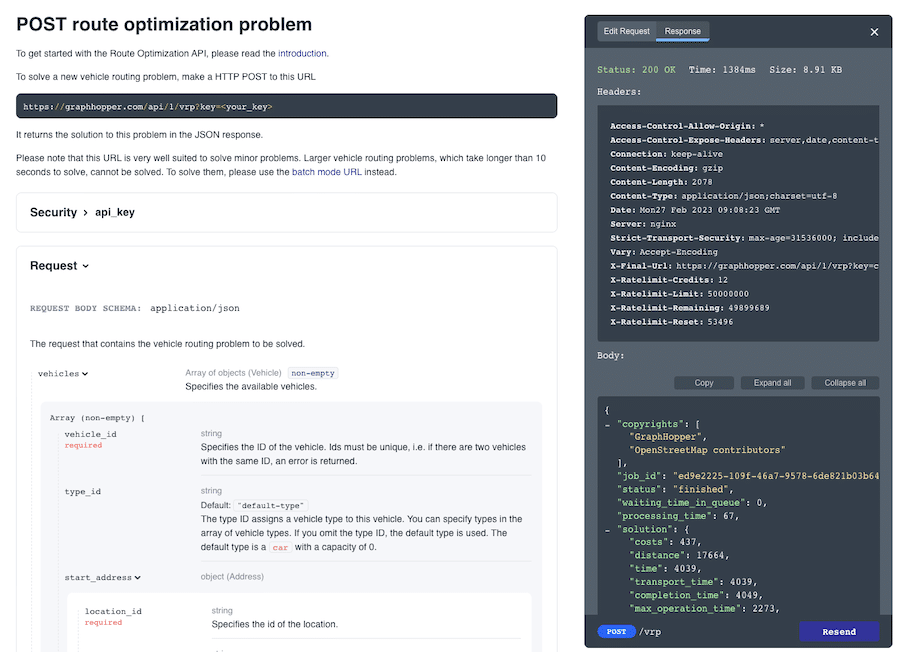The height and width of the screenshot is (652, 900).
Task: Copy the response body
Action: tap(704, 383)
